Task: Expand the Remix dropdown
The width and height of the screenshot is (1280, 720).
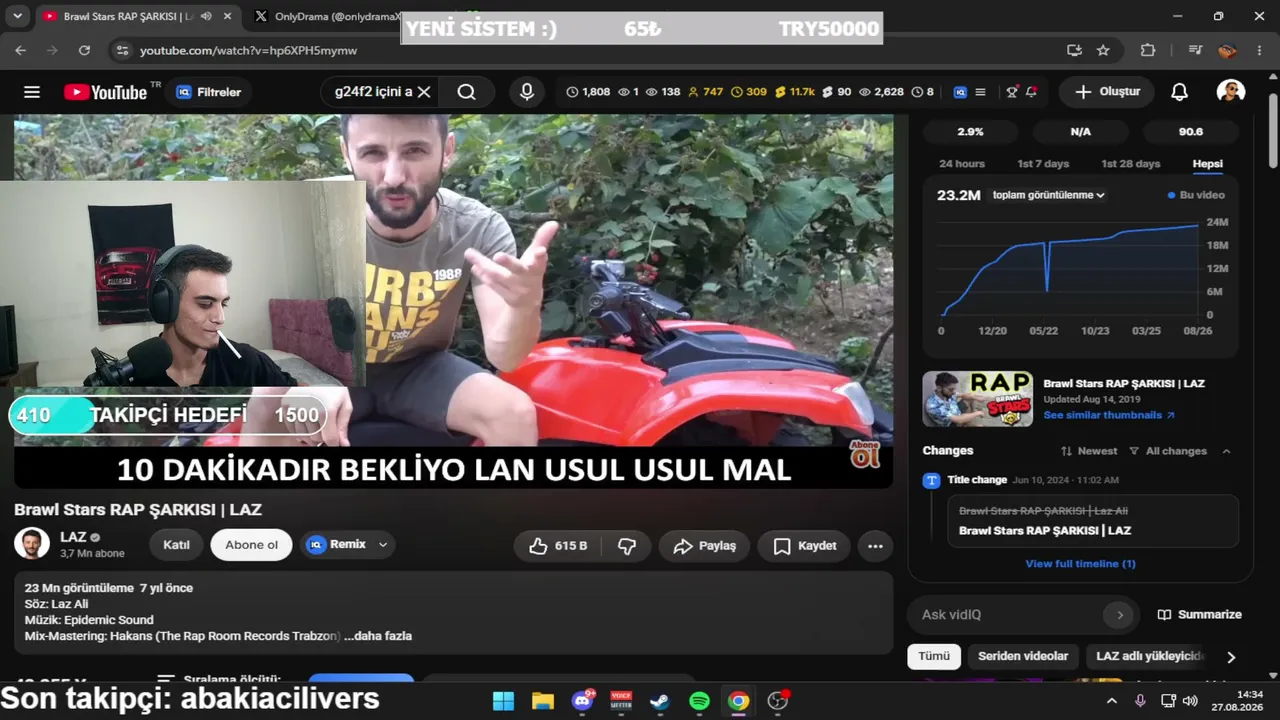Action: [x=383, y=545]
